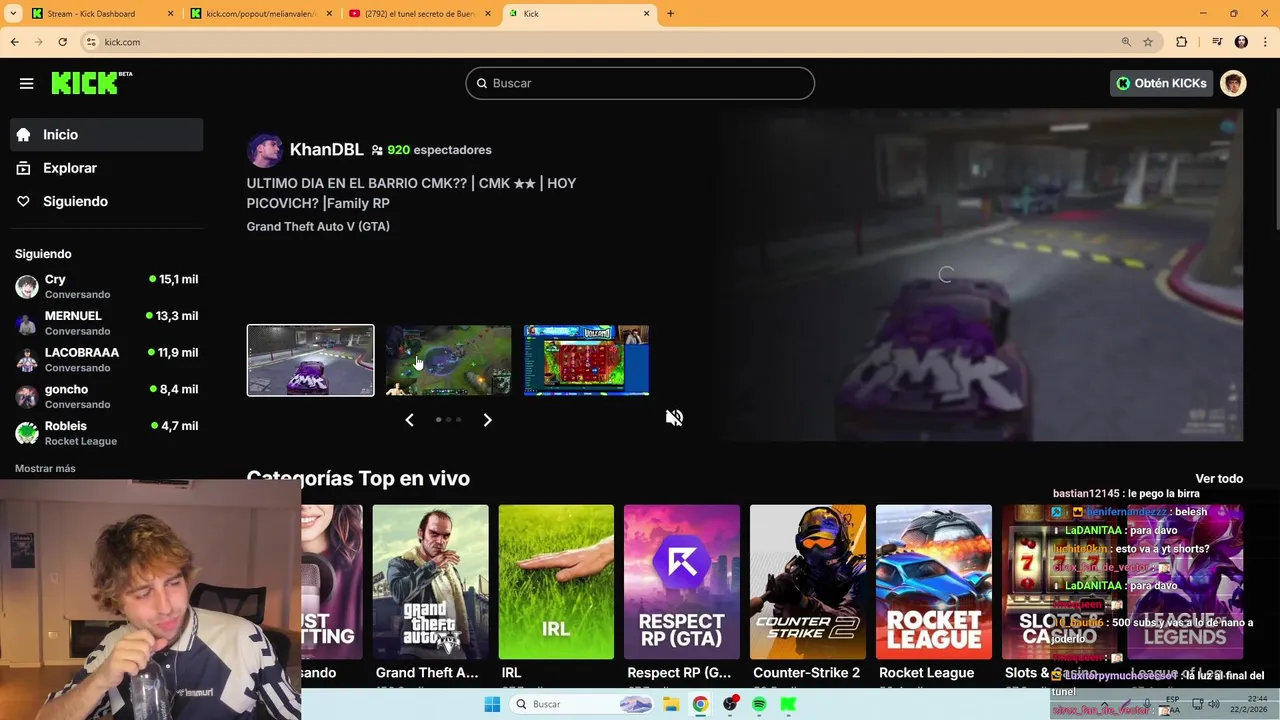Open Cry channel in following list
1280x720 pixels.
pos(106,287)
